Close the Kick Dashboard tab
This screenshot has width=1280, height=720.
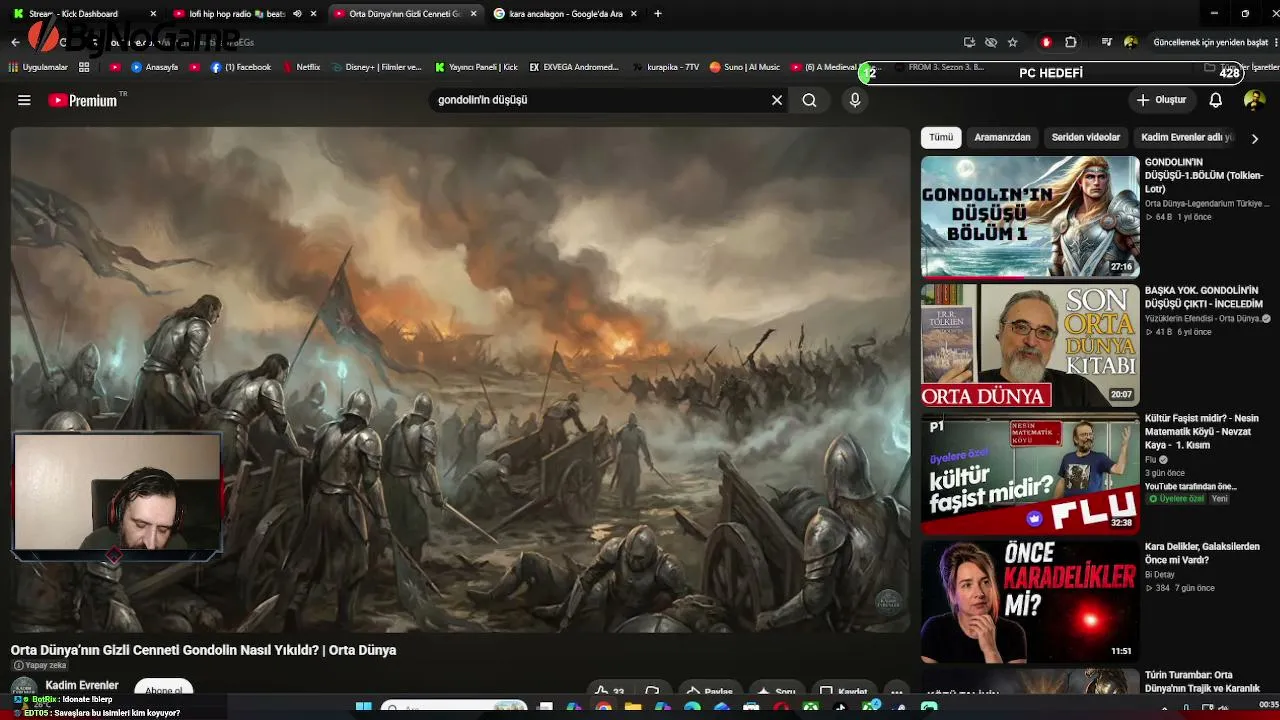153,14
